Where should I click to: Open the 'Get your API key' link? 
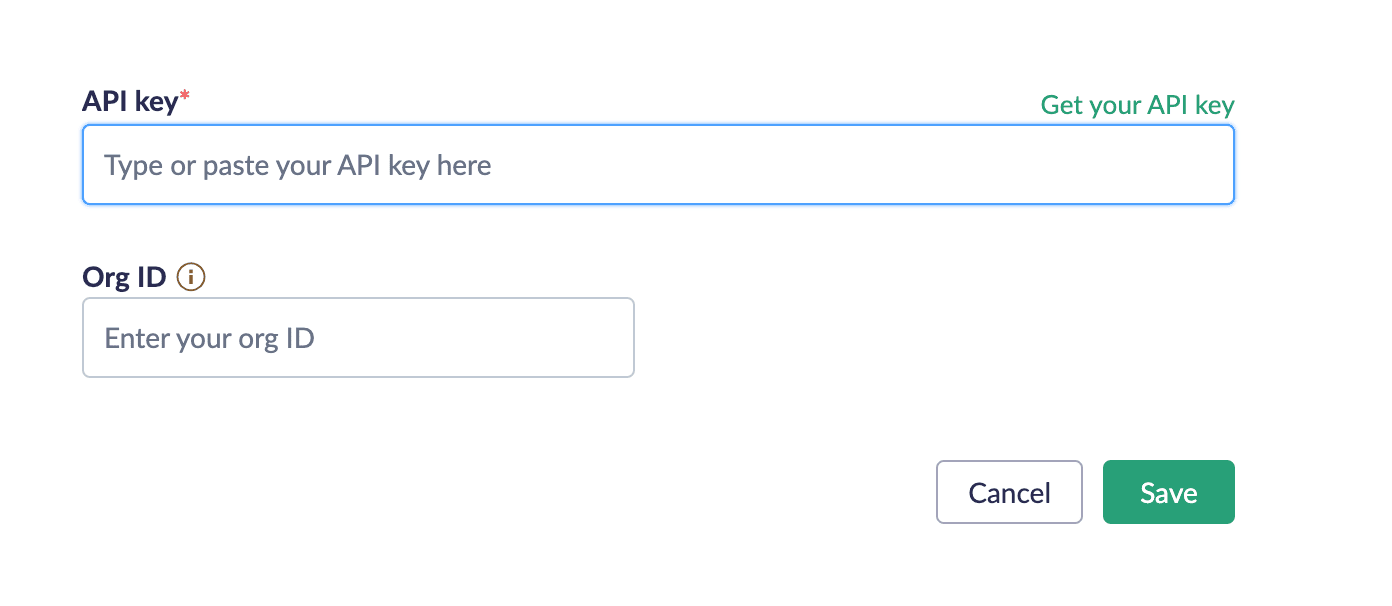point(1137,105)
